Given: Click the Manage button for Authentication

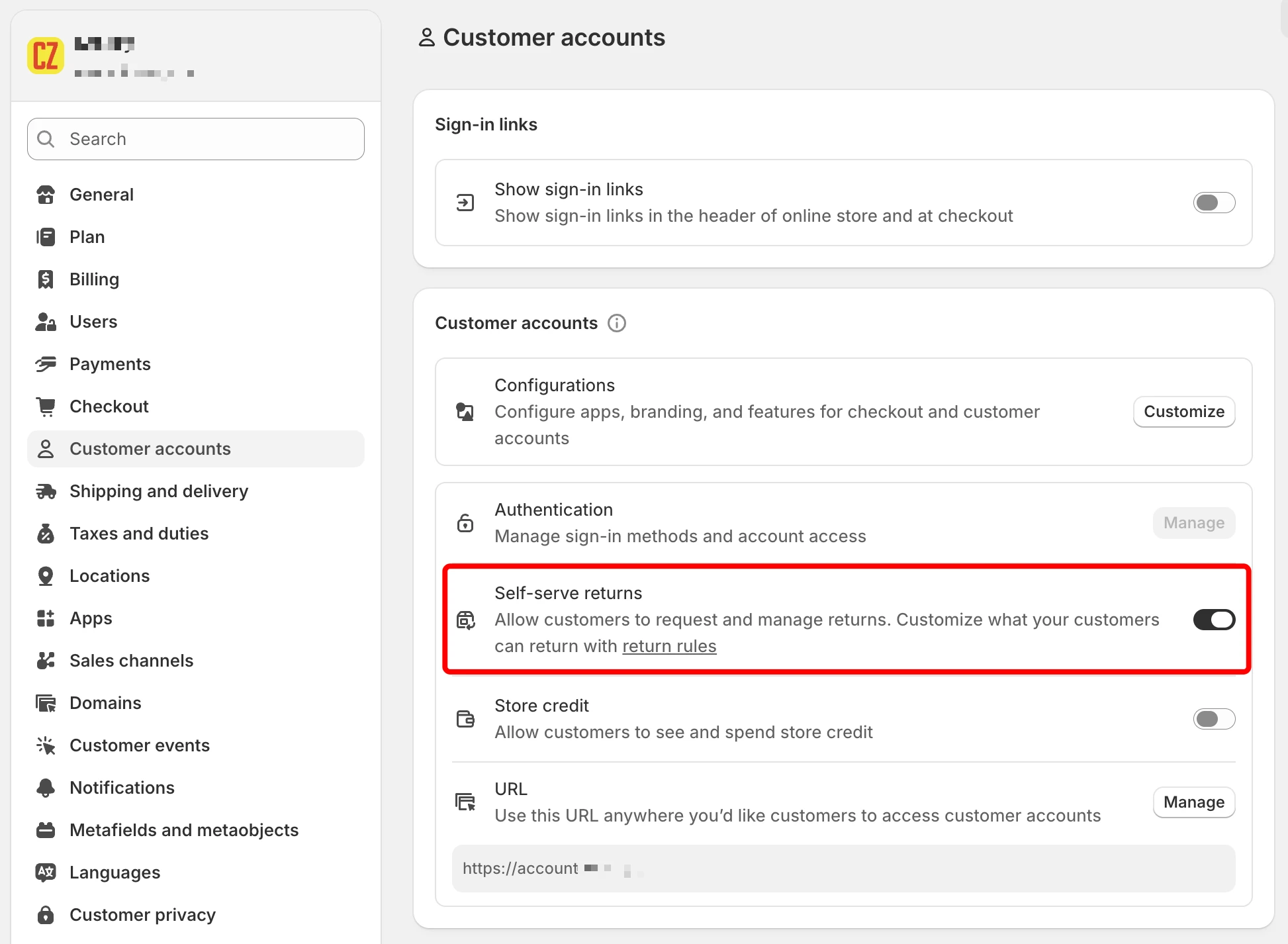Looking at the screenshot, I should [x=1194, y=523].
